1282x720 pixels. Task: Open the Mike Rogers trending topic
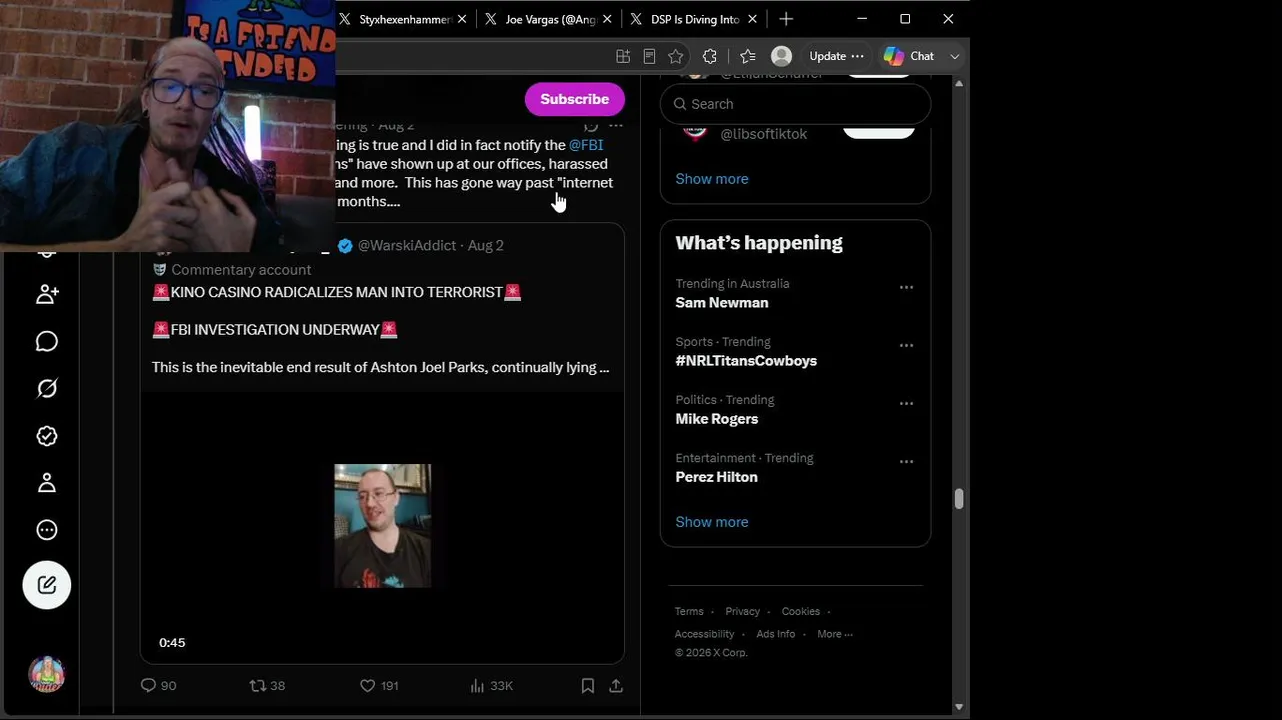717,419
